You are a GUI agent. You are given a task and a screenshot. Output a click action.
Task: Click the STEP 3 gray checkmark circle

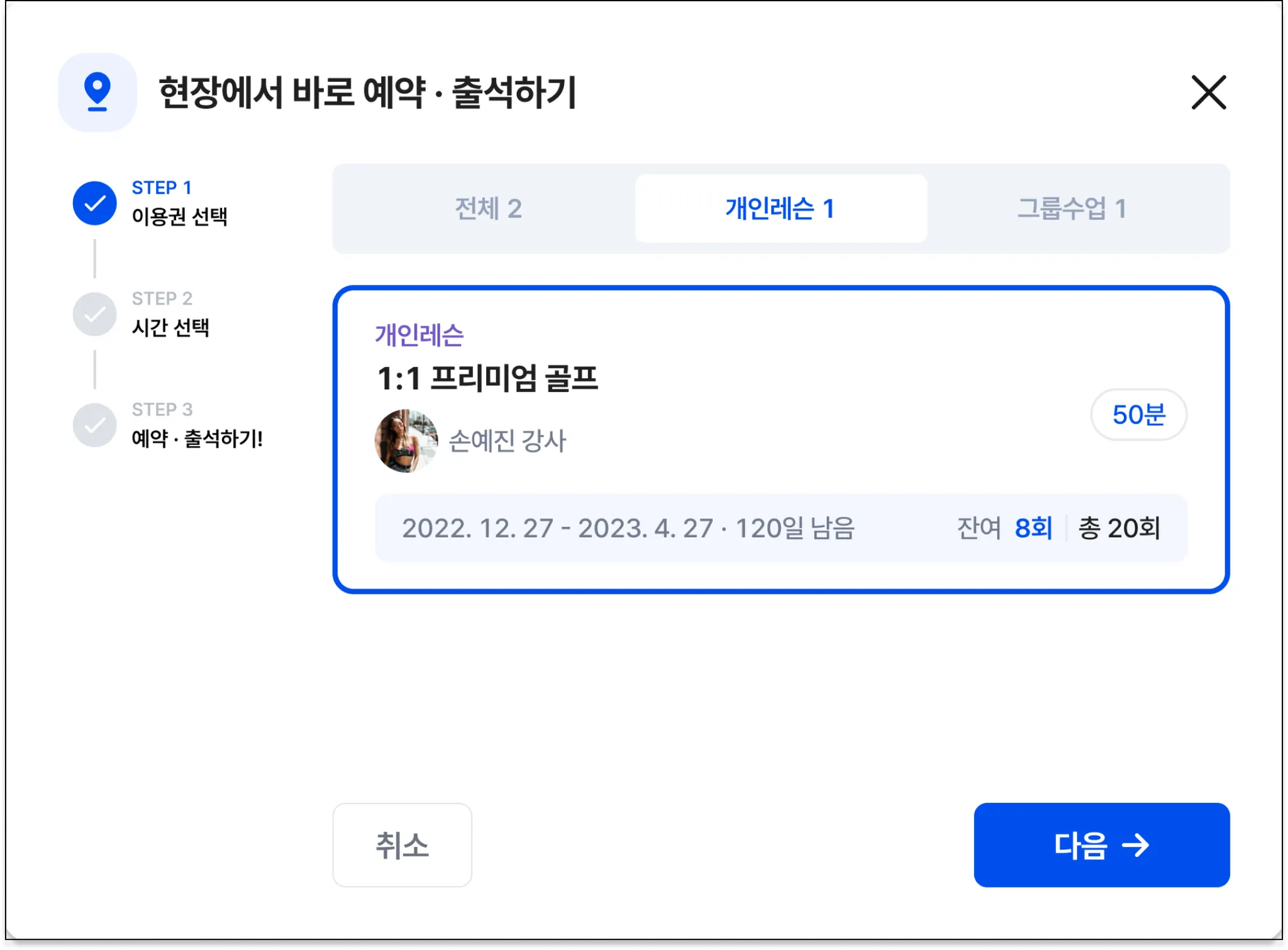[x=95, y=425]
